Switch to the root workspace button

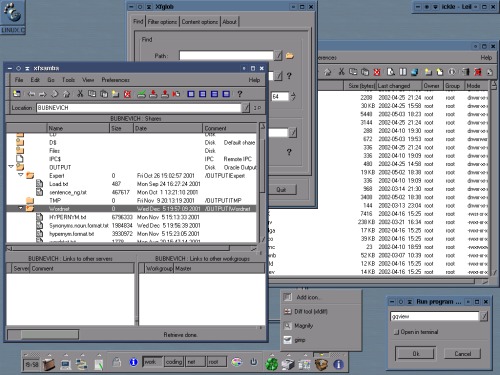217,362
